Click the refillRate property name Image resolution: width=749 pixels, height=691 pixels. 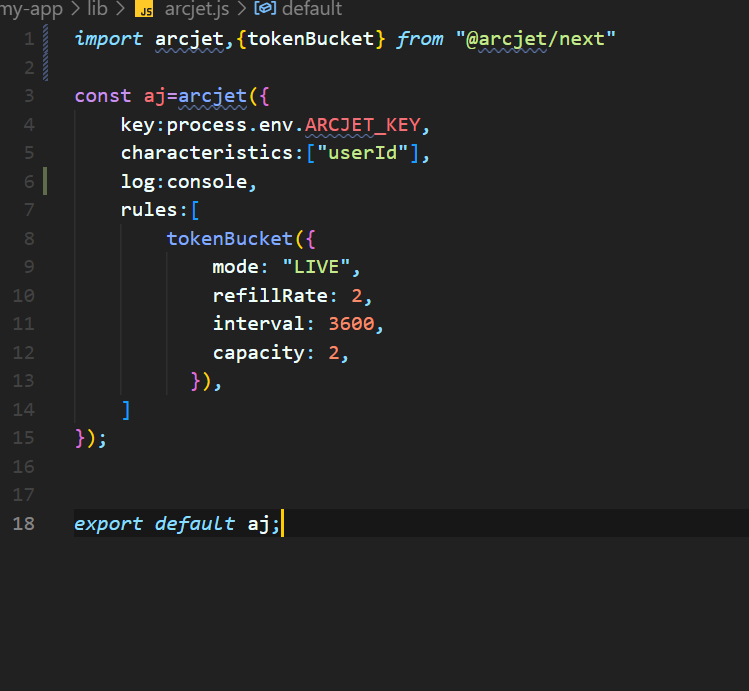270,296
